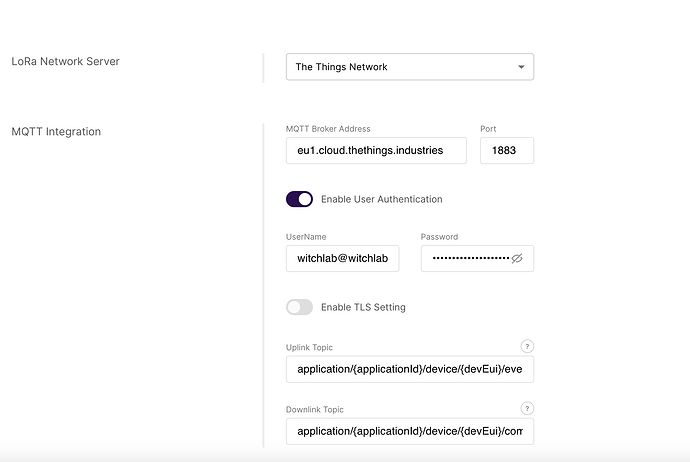Click the Downlink Topic caption text
This screenshot has width=690, height=462.
tap(315, 409)
